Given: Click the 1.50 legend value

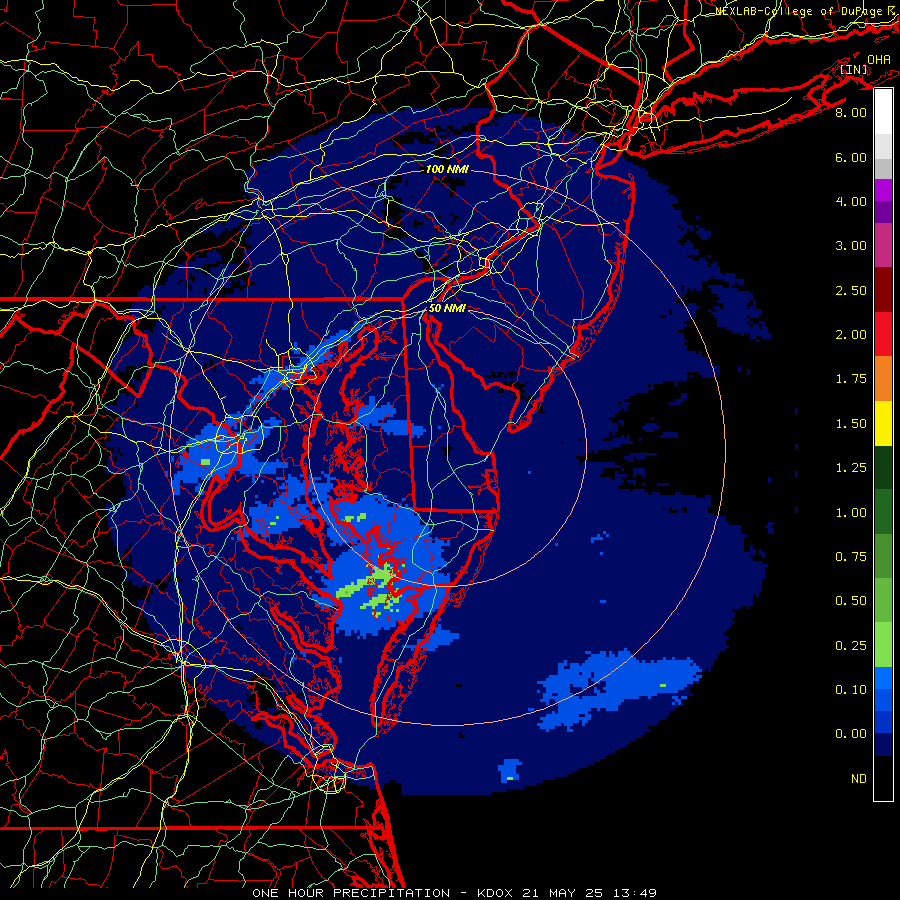Looking at the screenshot, I should (x=851, y=424).
